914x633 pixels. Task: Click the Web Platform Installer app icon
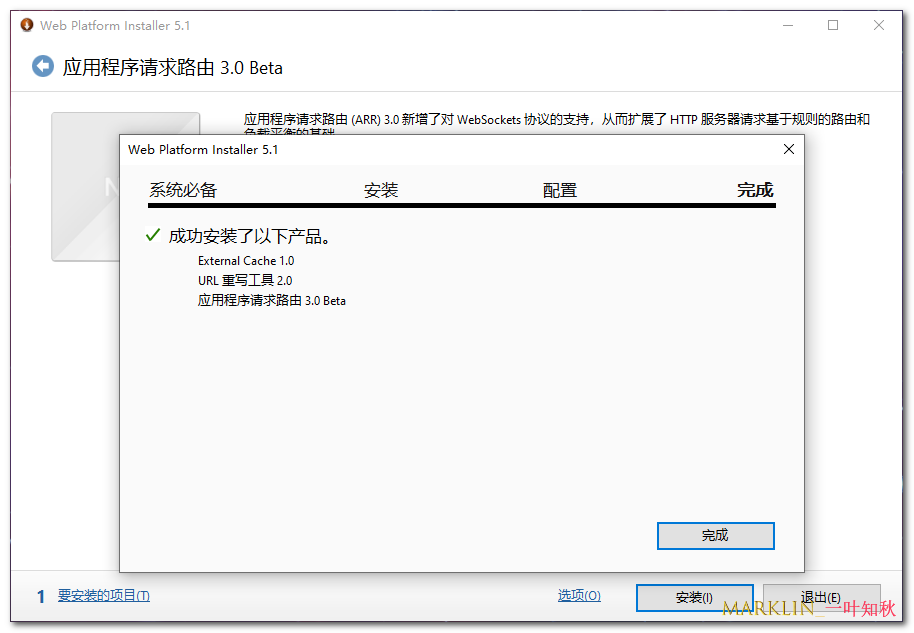coord(27,25)
